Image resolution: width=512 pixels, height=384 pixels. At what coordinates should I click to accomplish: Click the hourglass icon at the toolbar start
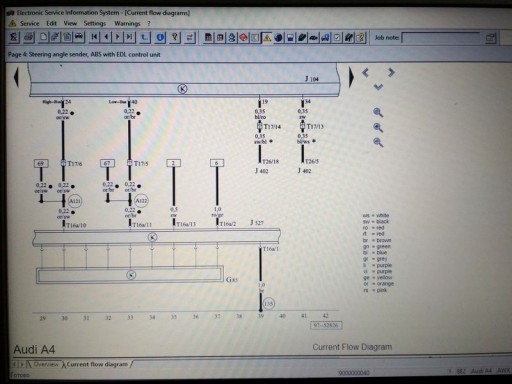click(14, 37)
